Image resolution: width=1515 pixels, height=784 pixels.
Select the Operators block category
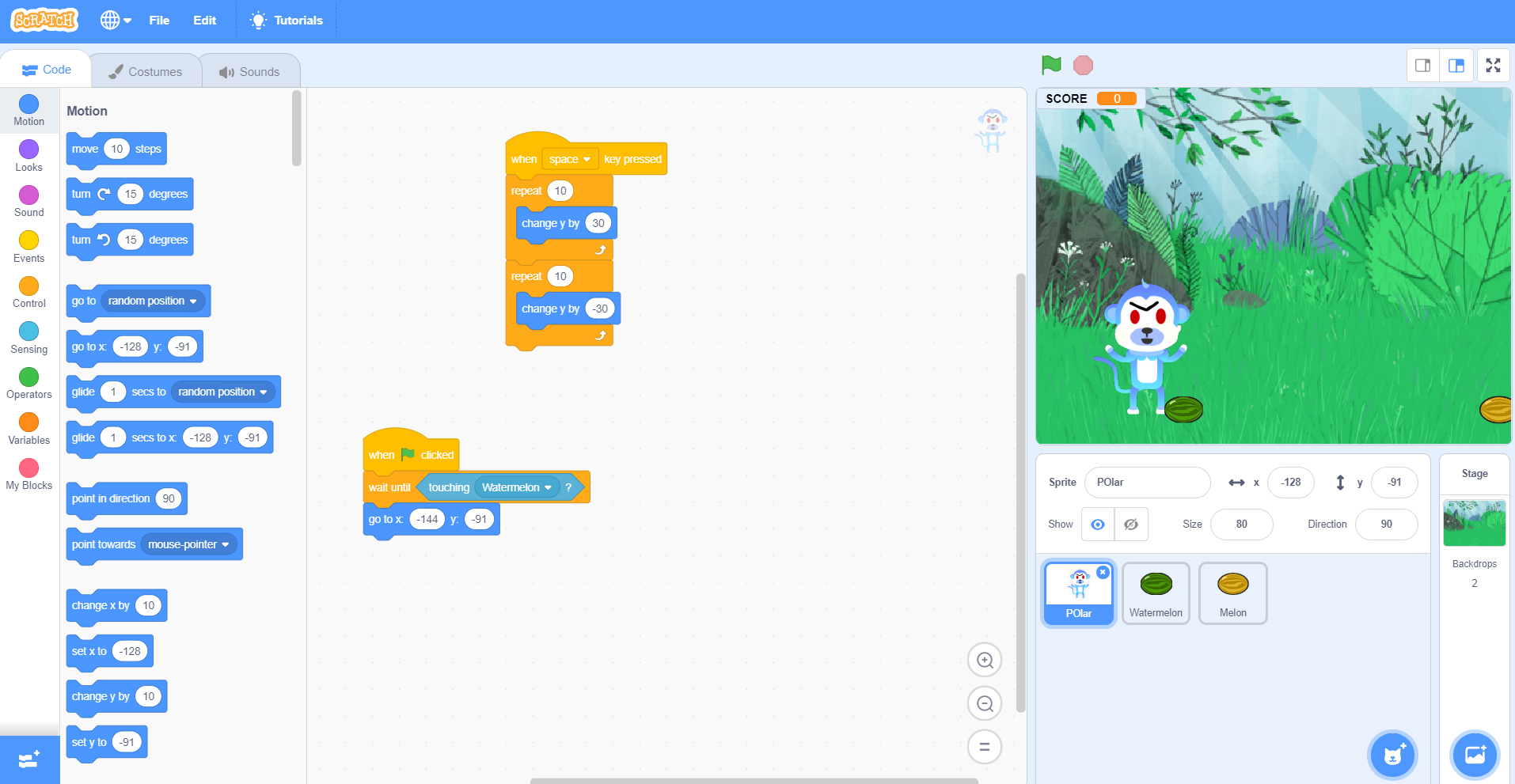coord(29,383)
